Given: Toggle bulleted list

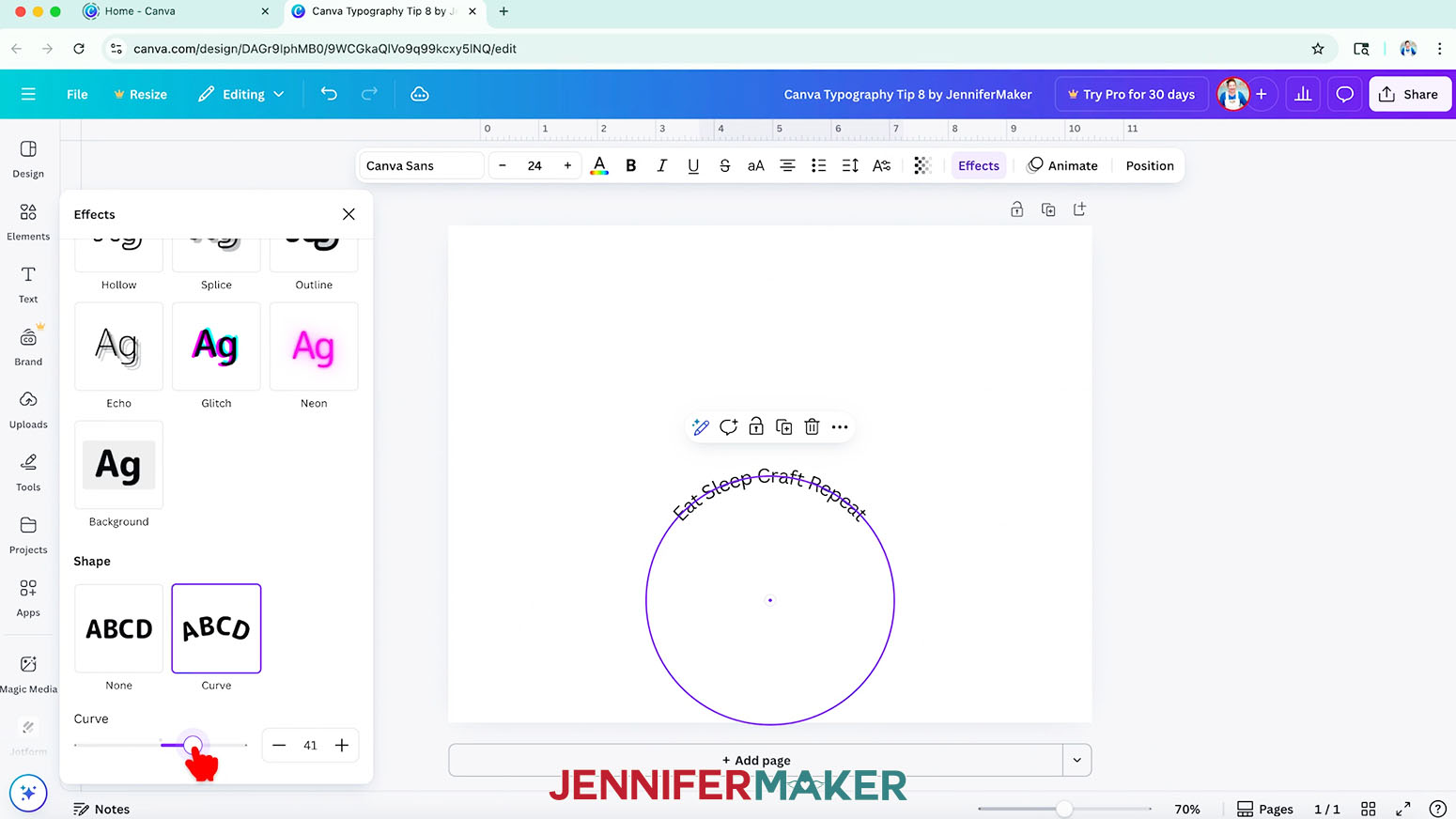Looking at the screenshot, I should (x=819, y=165).
